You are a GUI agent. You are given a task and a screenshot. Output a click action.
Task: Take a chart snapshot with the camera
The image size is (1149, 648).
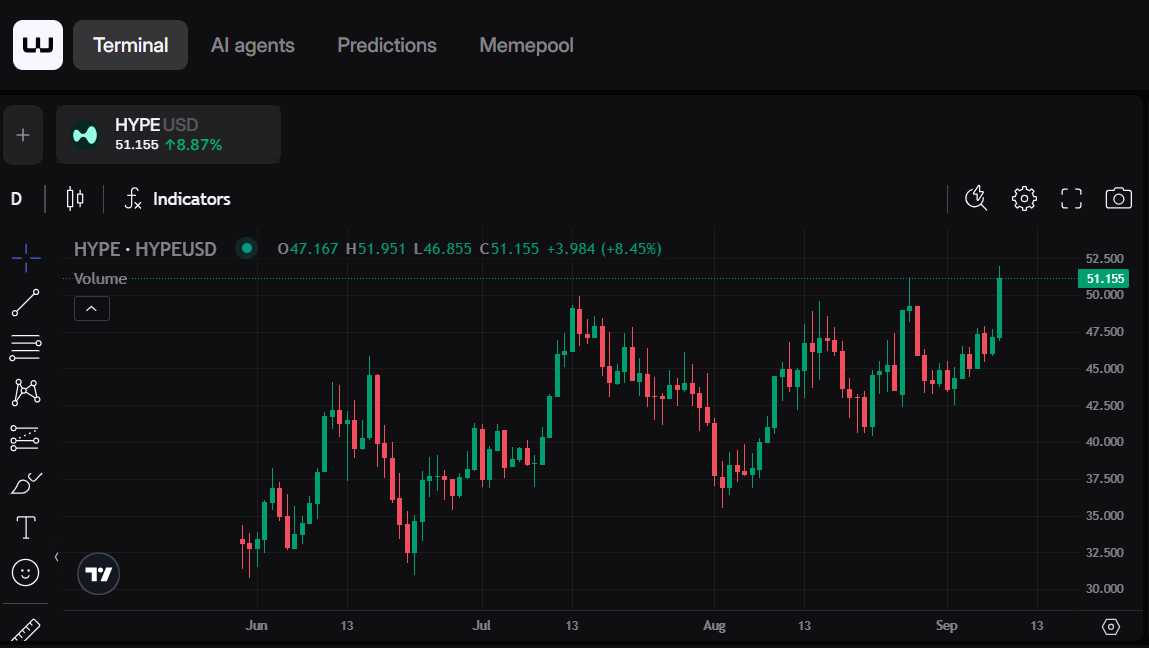(x=1118, y=199)
